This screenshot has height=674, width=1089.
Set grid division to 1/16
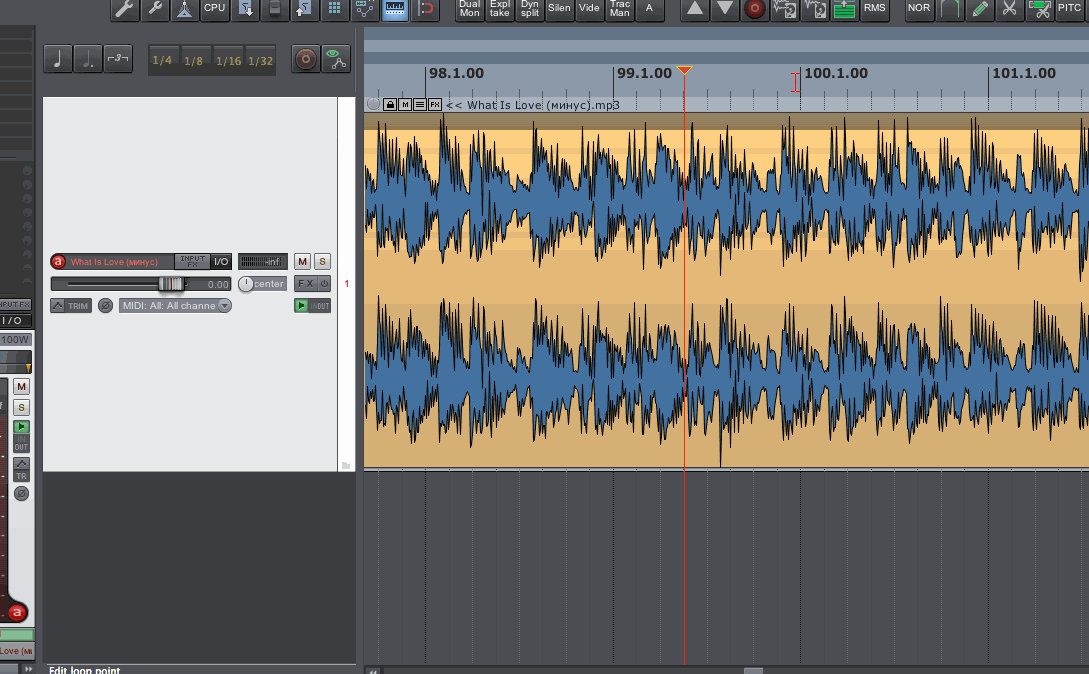click(x=229, y=60)
